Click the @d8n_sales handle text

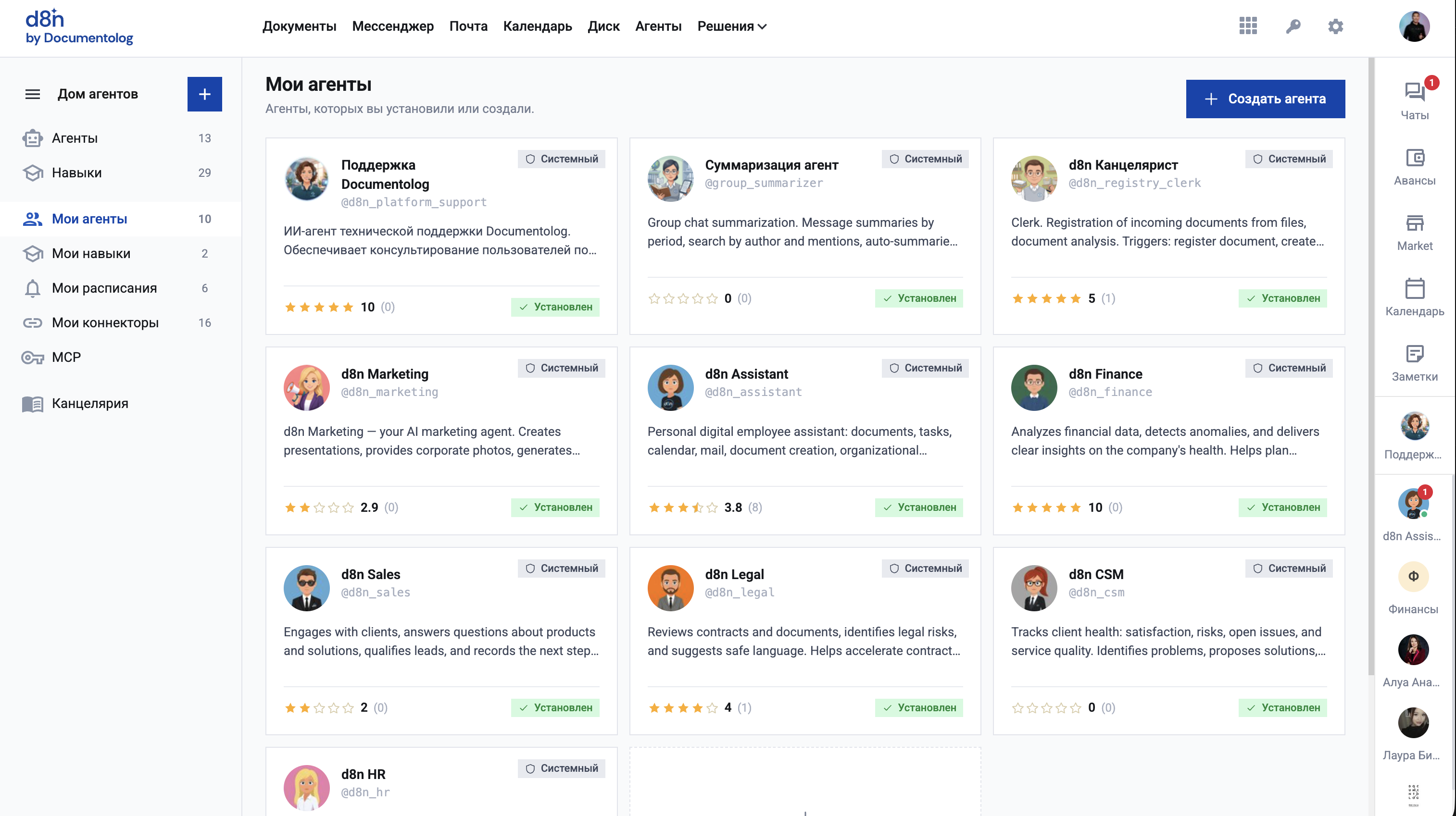[376, 593]
